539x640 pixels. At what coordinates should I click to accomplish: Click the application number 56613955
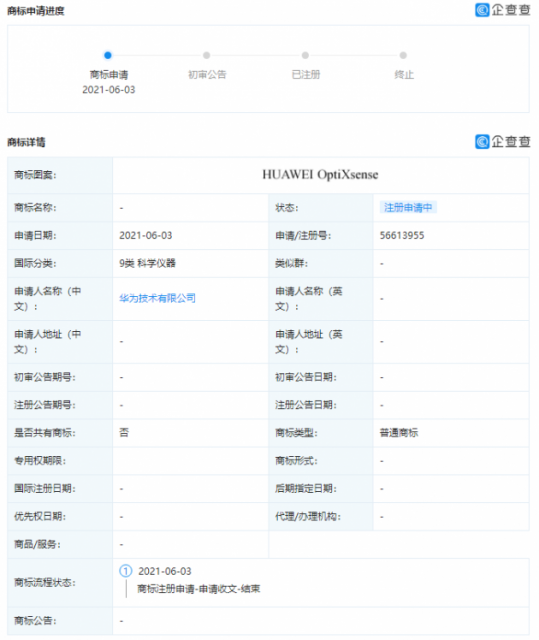[x=402, y=236]
